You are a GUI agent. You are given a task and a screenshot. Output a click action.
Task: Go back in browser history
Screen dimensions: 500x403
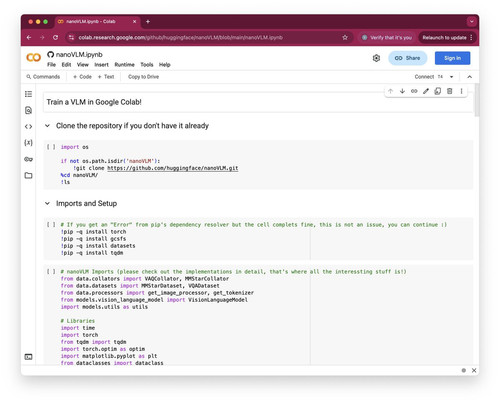(x=29, y=37)
